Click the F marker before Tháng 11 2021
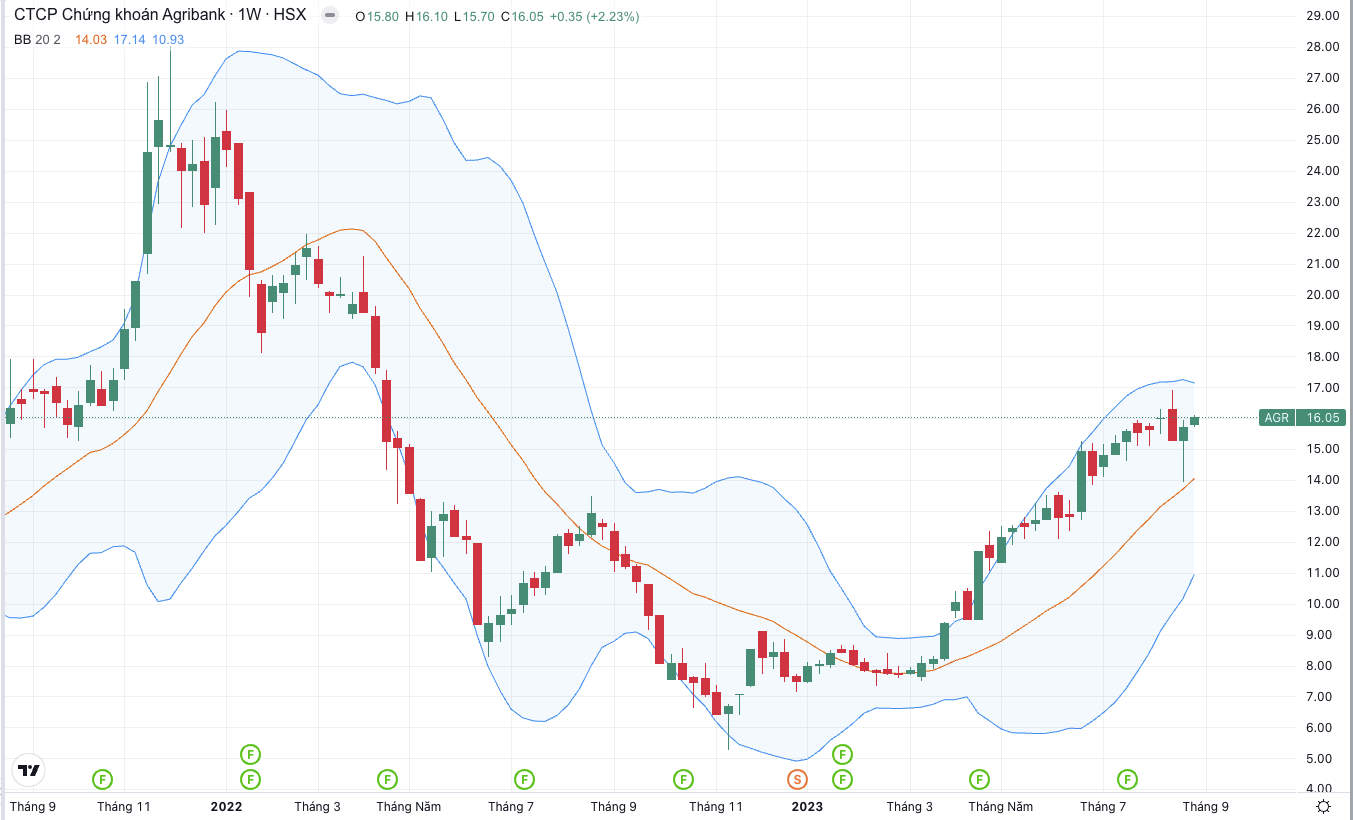The image size is (1353, 820). click(103, 778)
